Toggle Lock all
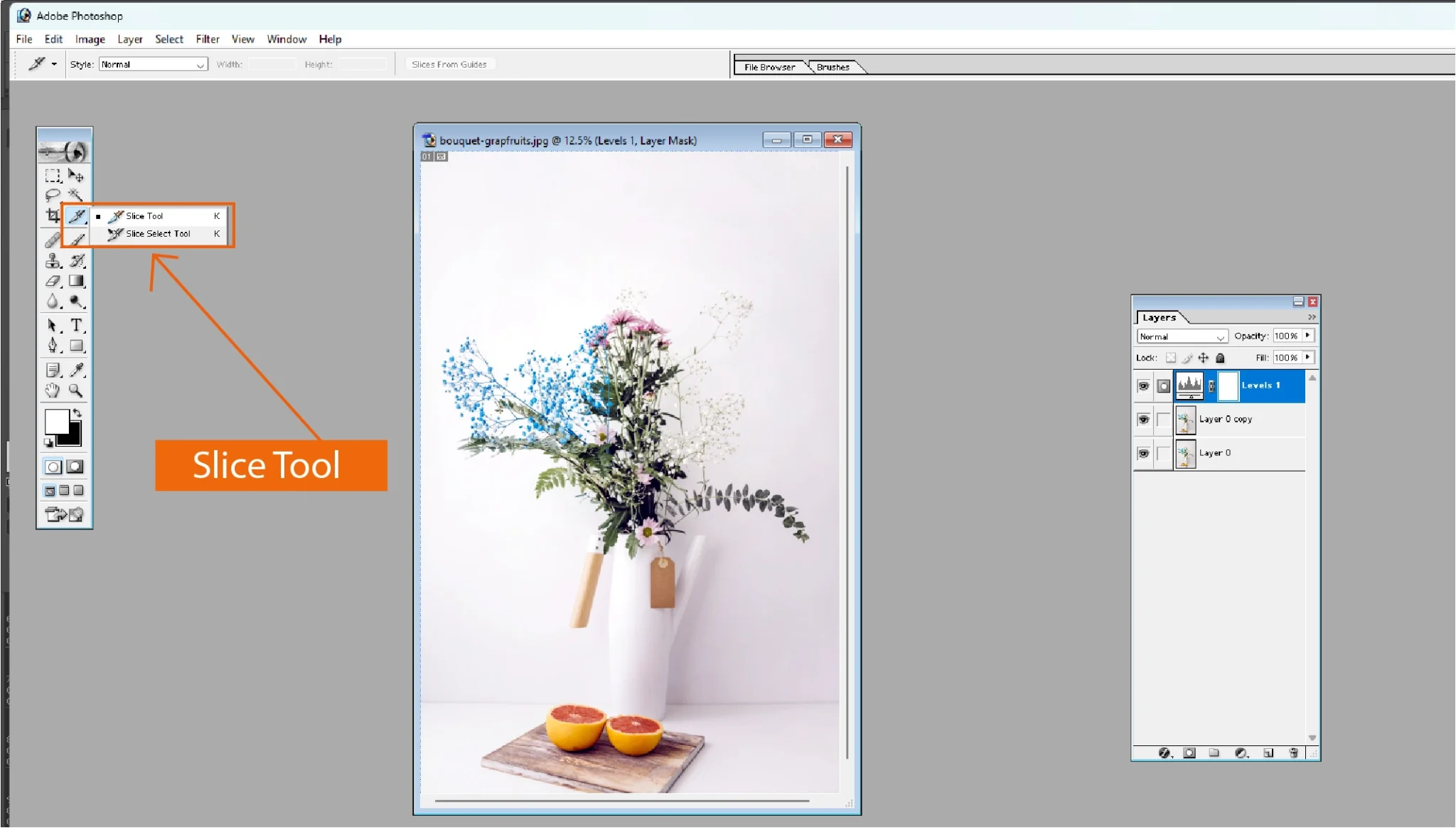 [x=1221, y=358]
